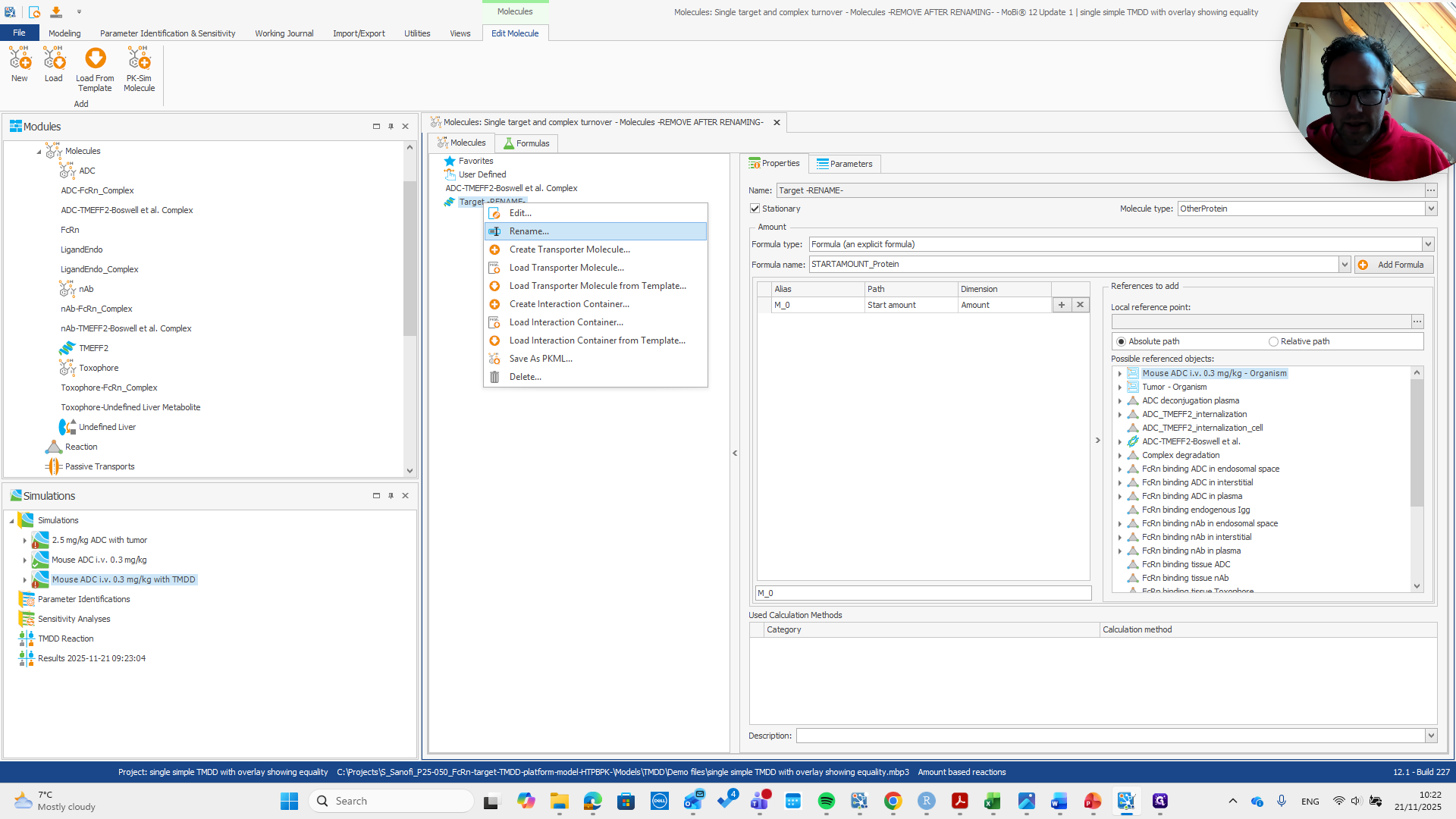Click the Delete trash icon in context menu
The height and width of the screenshot is (819, 1456).
494,377
